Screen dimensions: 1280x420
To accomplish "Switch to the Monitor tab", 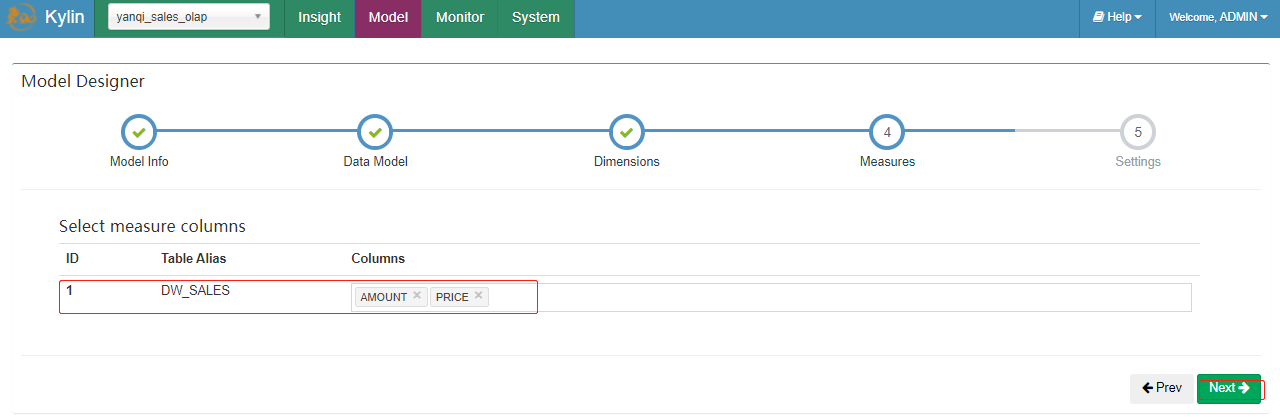I will 460,18.
